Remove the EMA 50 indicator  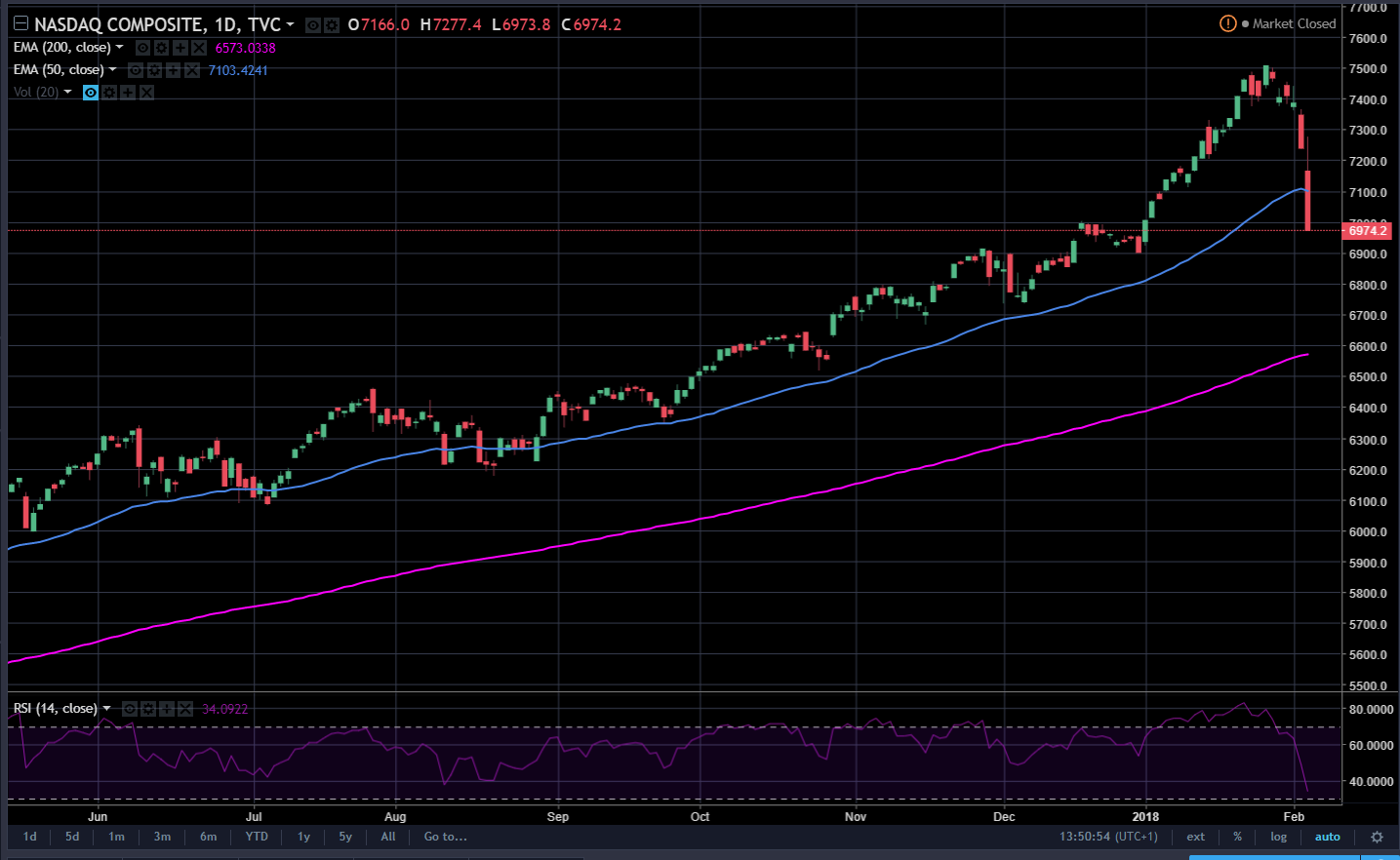click(191, 70)
